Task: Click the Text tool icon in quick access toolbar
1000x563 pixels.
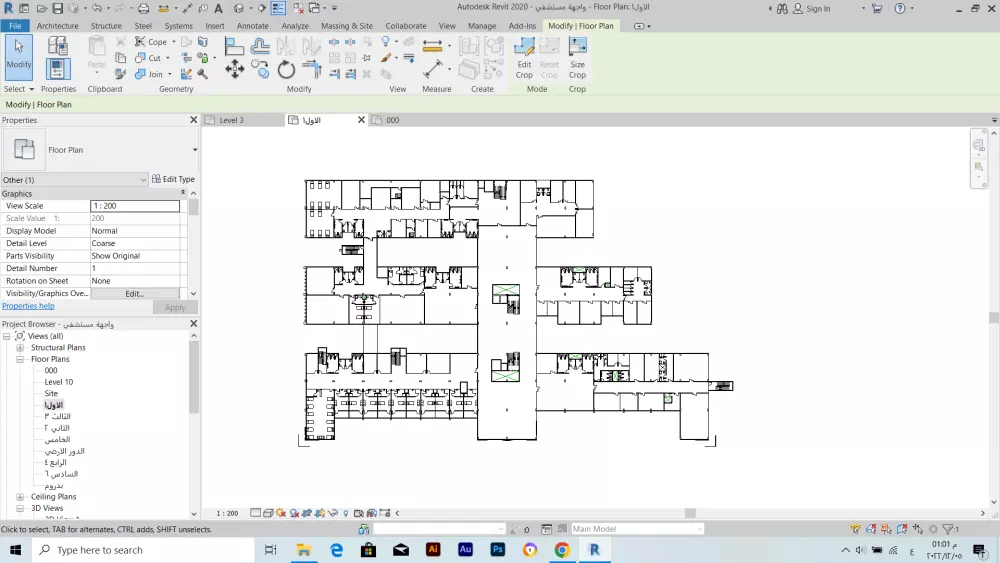Action: click(x=218, y=8)
